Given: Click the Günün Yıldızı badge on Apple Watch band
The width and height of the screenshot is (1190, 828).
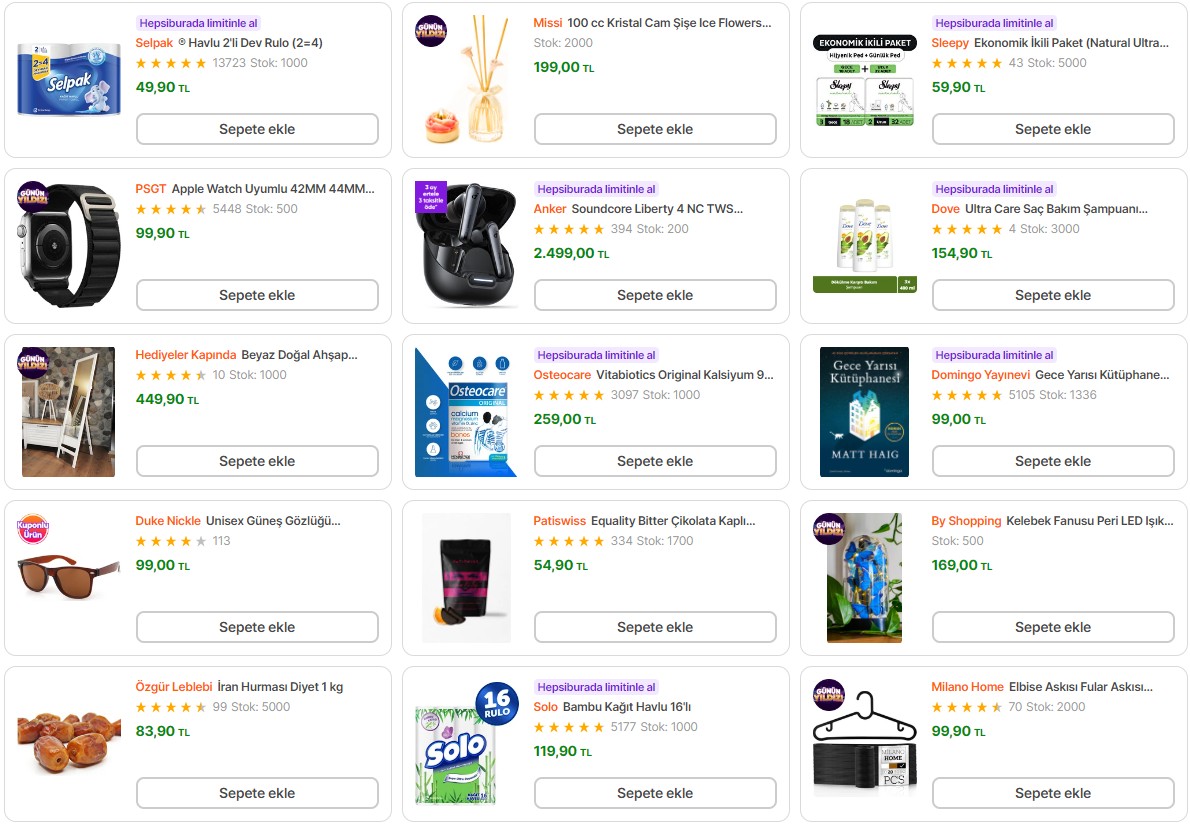Looking at the screenshot, I should click(x=33, y=197).
